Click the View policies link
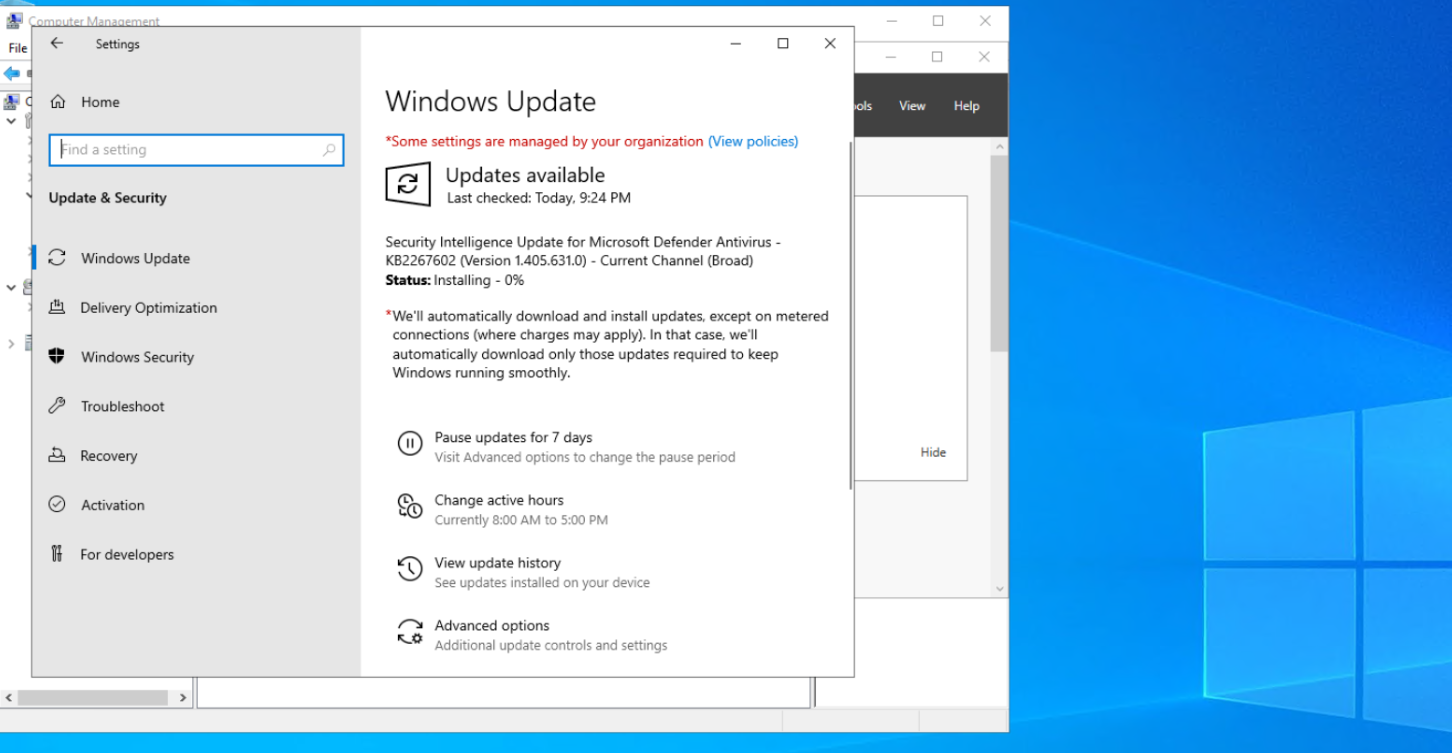The width and height of the screenshot is (1452, 753). pos(753,141)
